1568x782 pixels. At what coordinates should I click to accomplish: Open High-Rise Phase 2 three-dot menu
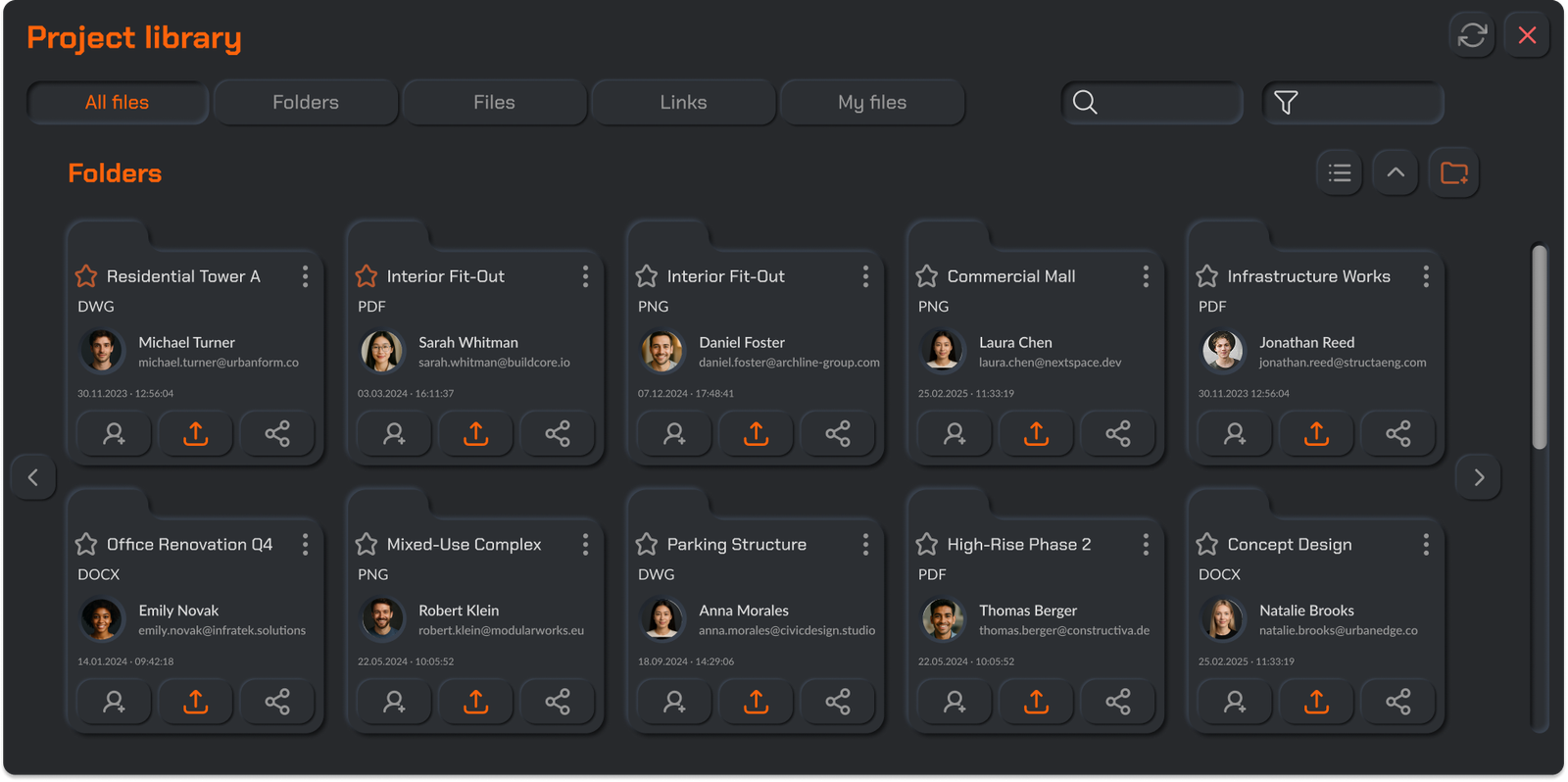pos(1146,544)
